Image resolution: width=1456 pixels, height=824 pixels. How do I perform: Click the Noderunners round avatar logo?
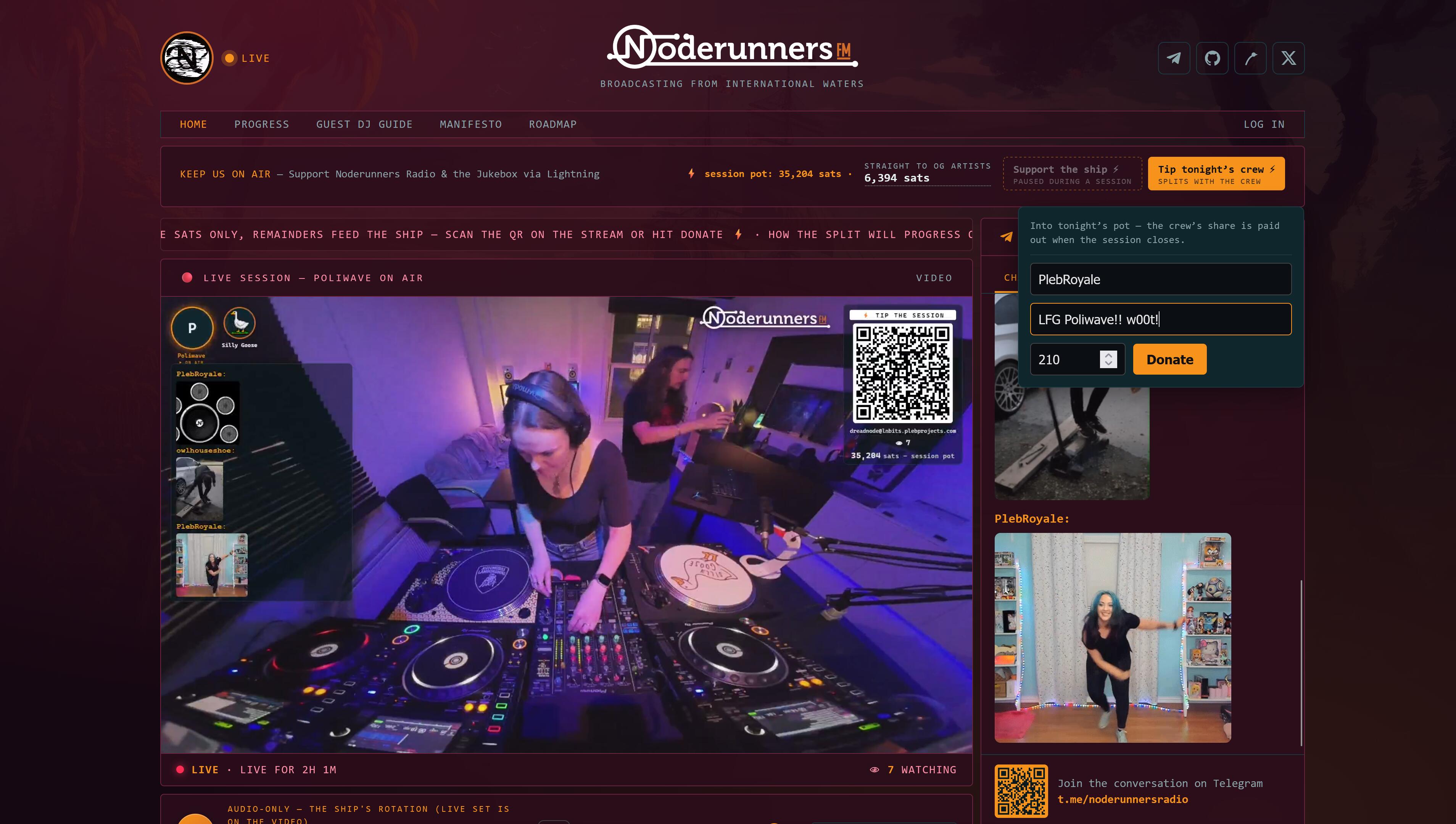coord(187,58)
